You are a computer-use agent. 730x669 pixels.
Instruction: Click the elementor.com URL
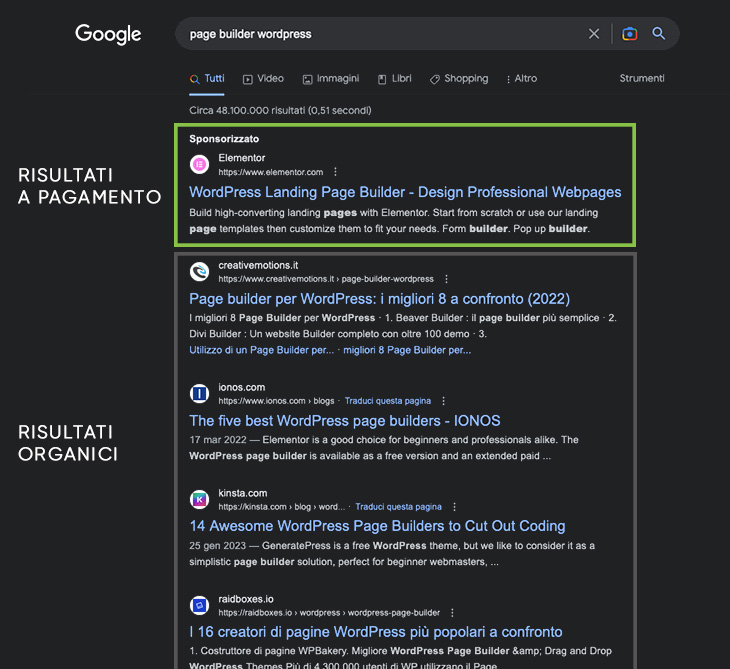[270, 172]
